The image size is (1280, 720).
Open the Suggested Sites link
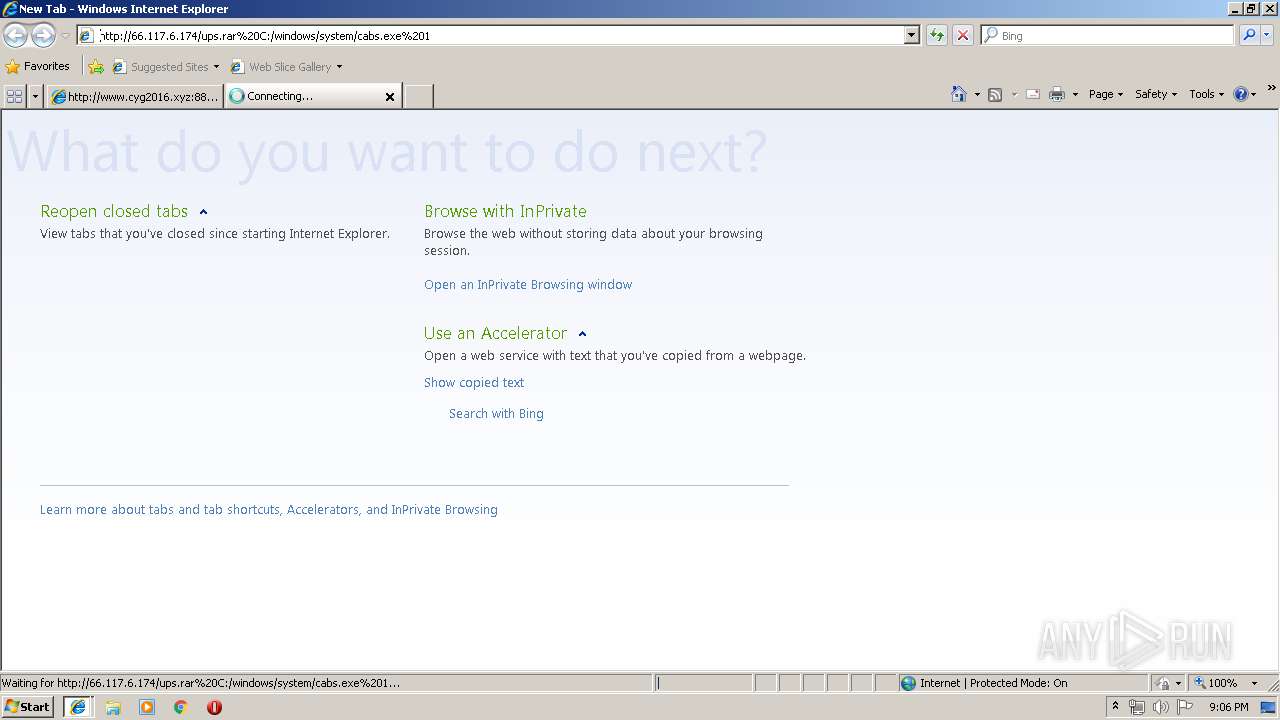pos(165,67)
